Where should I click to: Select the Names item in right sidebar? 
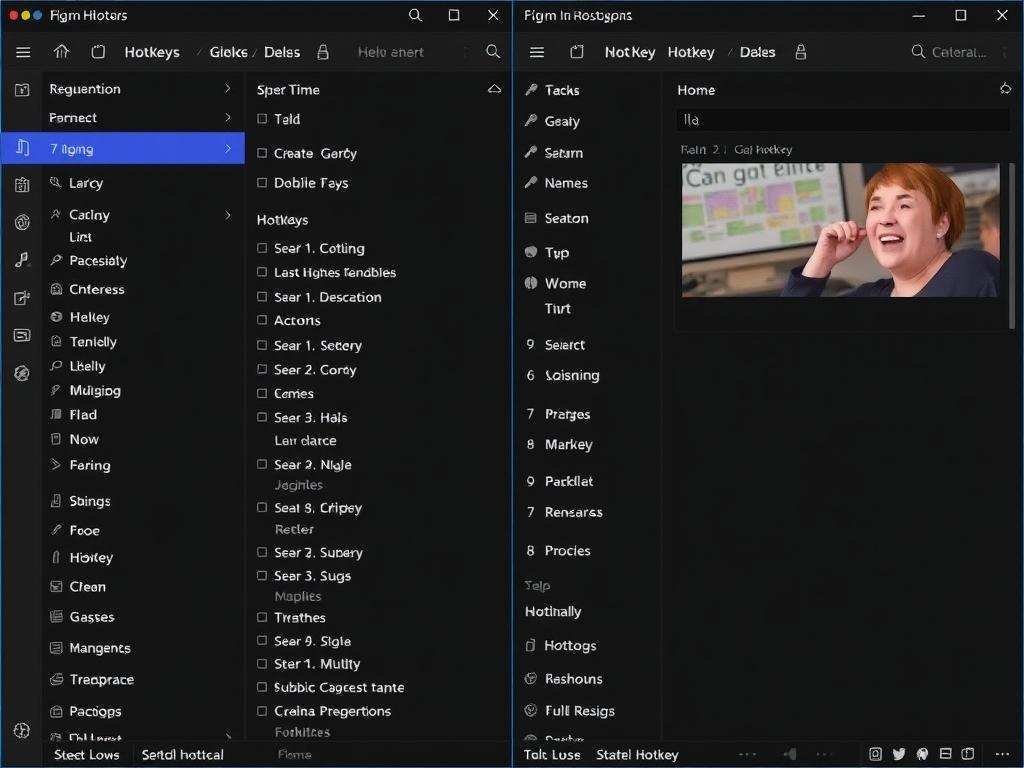tap(565, 183)
